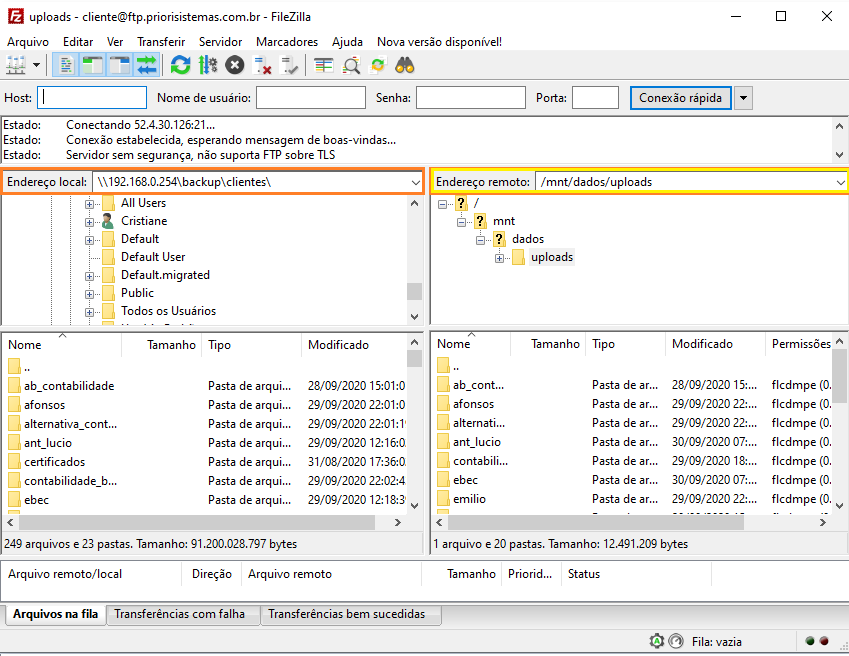Click the Direção column header in queue

click(x=212, y=574)
